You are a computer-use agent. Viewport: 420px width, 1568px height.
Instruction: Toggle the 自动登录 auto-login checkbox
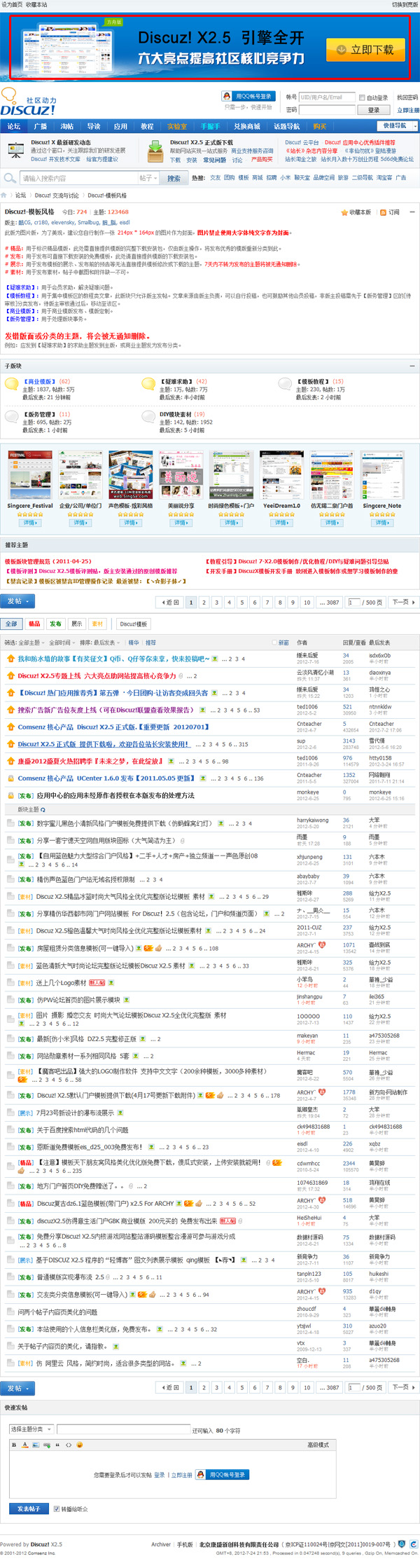pyautogui.click(x=362, y=97)
